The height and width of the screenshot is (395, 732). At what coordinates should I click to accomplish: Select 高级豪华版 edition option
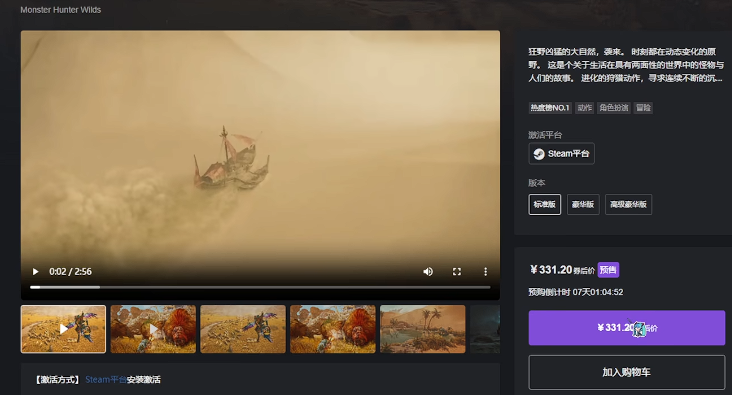coord(628,205)
